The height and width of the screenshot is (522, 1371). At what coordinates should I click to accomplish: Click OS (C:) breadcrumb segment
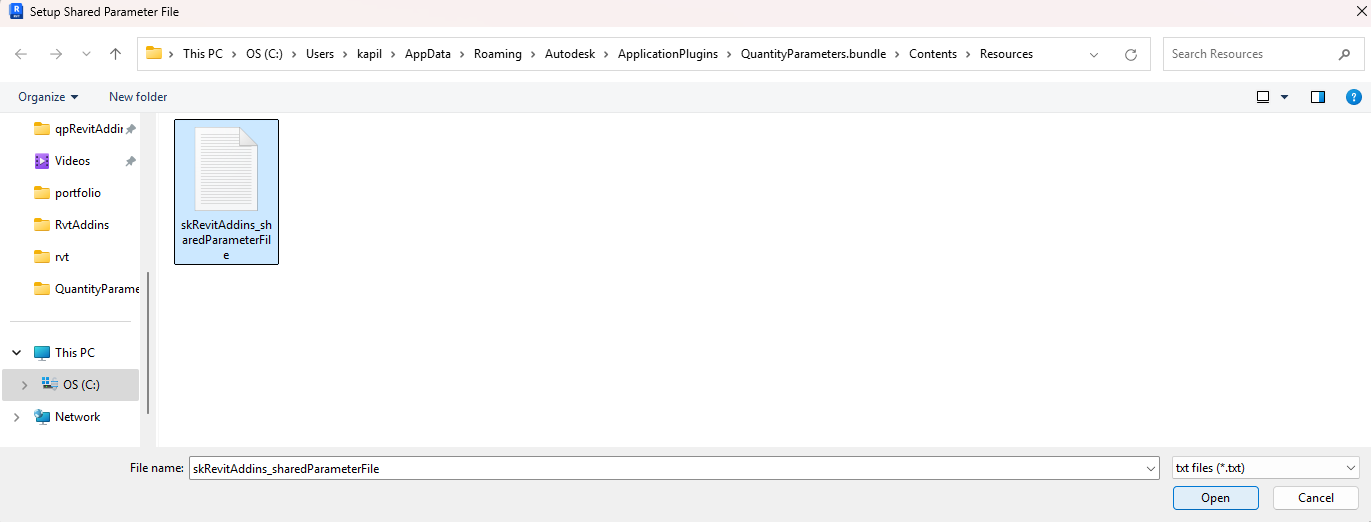(x=266, y=54)
